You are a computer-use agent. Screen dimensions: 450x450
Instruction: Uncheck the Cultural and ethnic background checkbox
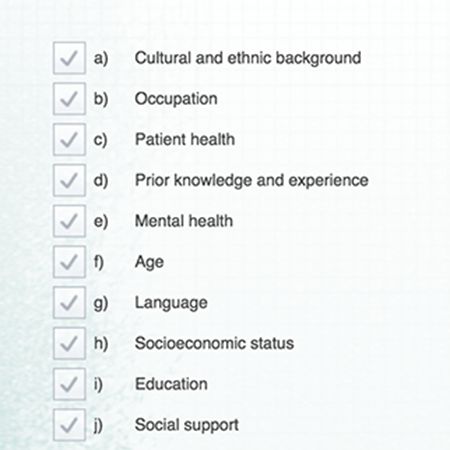tap(69, 58)
